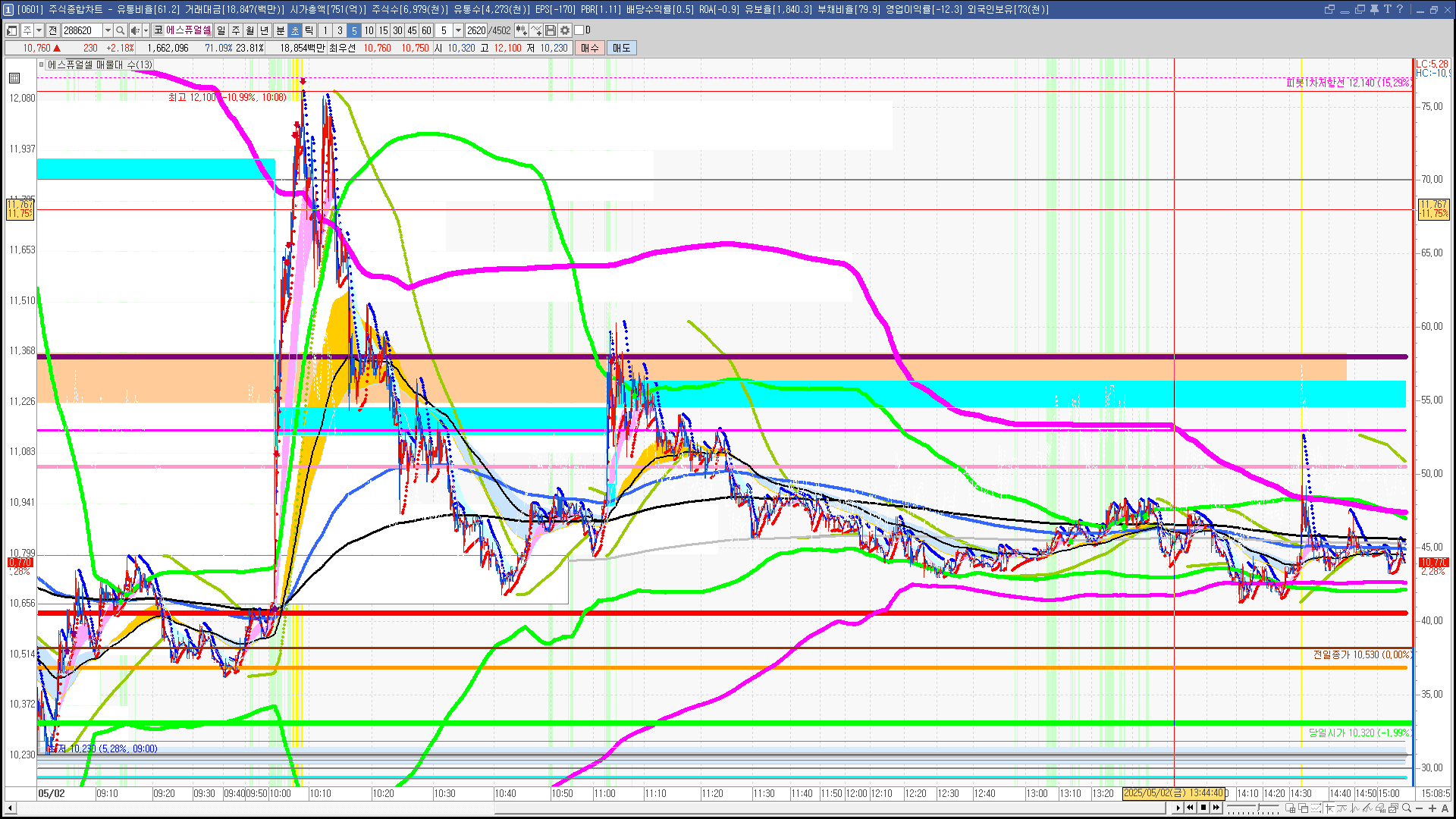
Task: Open the 주 type dropdown arrow
Action: pyautogui.click(x=39, y=30)
